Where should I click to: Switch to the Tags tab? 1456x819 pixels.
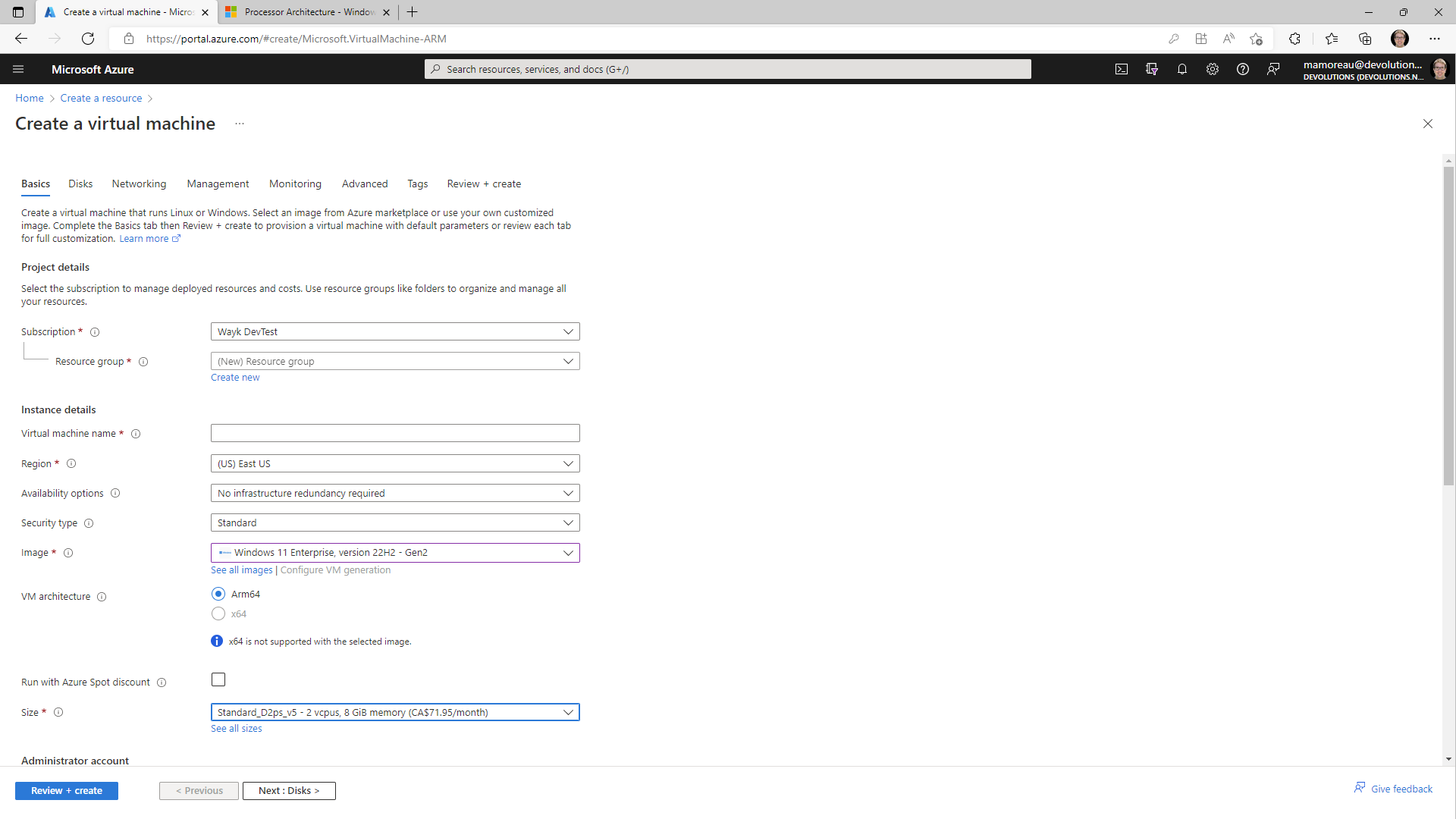pos(417,184)
